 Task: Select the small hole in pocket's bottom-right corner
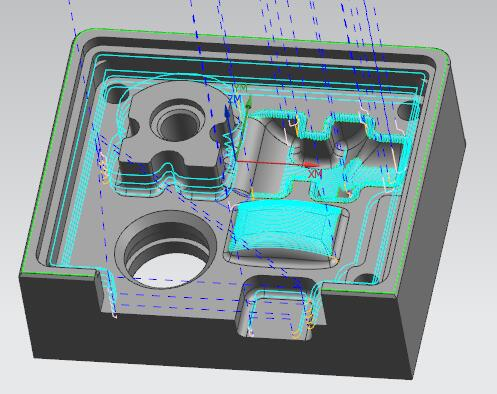[x=365, y=279]
